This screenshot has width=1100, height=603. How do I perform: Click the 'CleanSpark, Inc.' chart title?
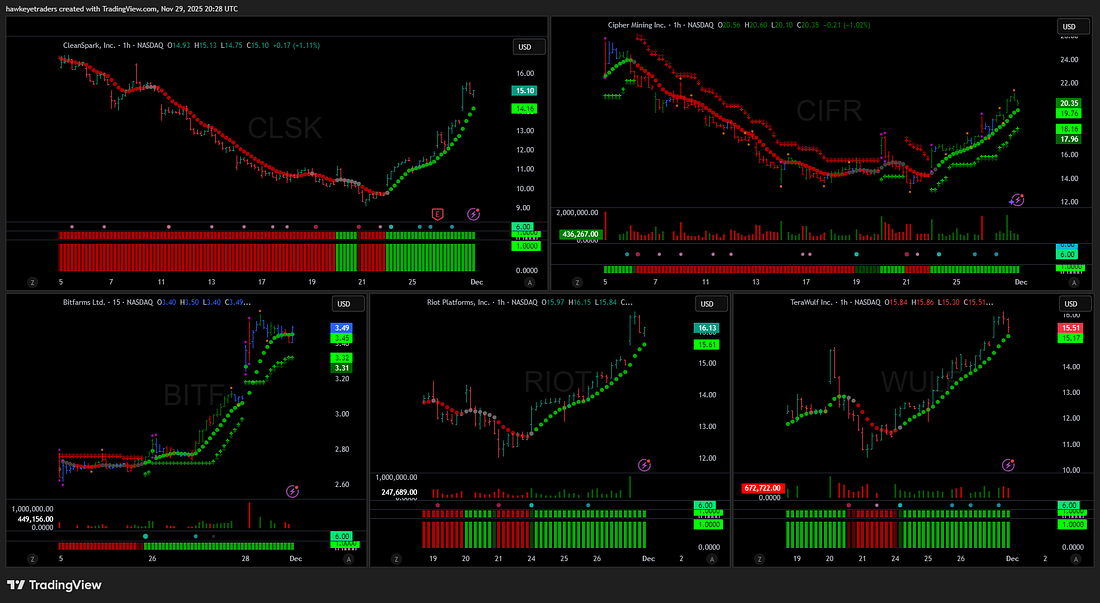tap(89, 46)
